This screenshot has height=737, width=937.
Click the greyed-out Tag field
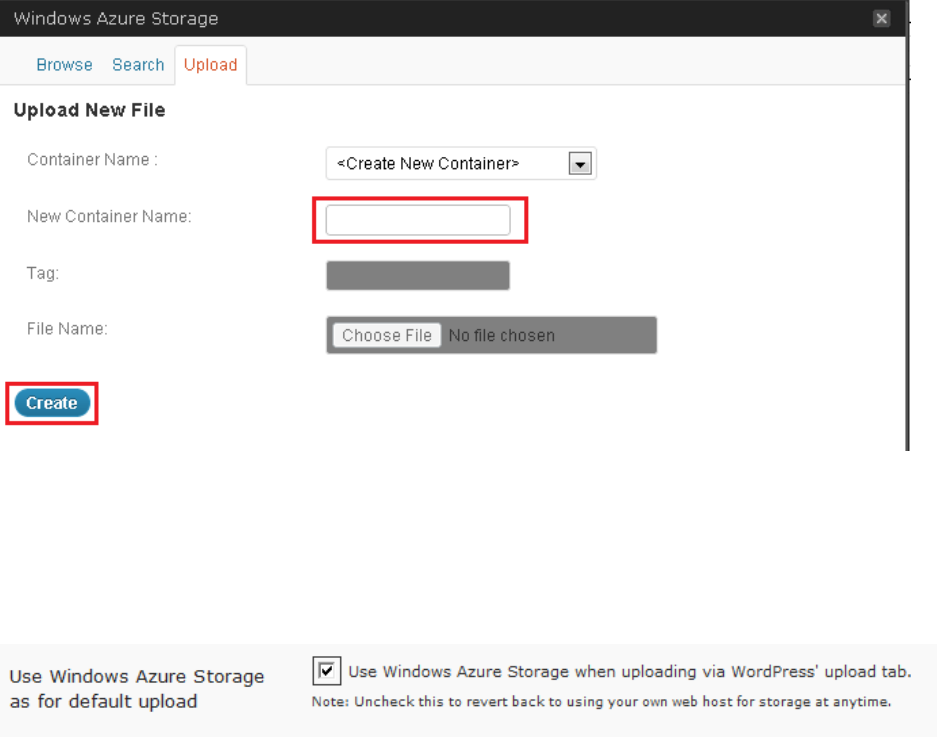click(418, 276)
